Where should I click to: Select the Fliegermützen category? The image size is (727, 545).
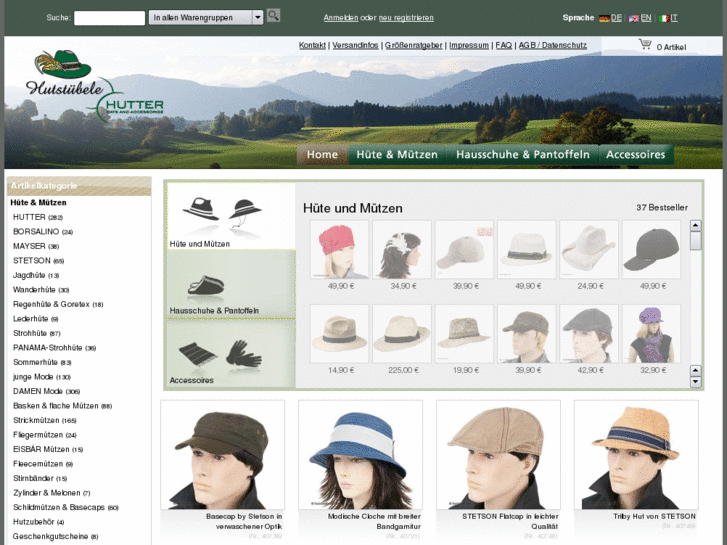point(45,435)
